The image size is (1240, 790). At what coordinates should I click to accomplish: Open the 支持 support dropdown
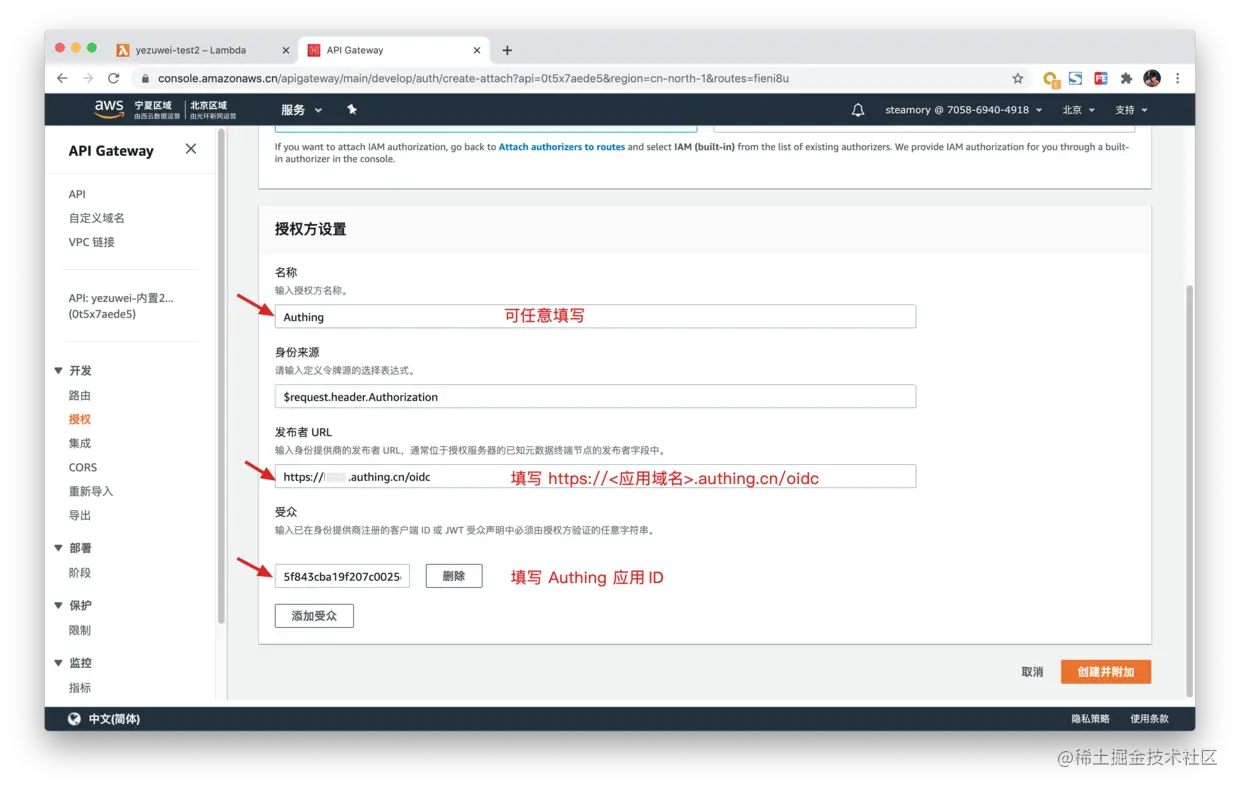[x=1131, y=110]
